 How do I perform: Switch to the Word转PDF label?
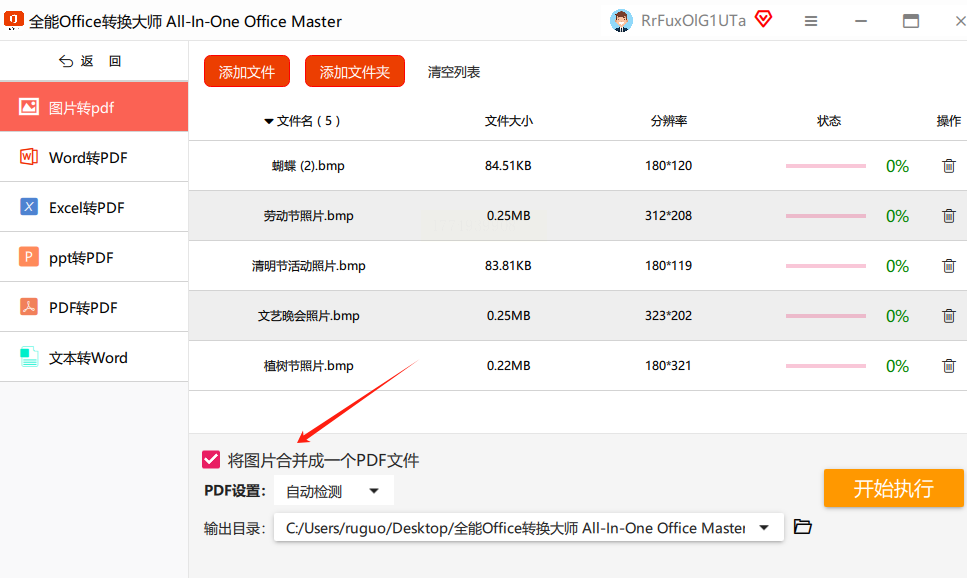(x=88, y=158)
